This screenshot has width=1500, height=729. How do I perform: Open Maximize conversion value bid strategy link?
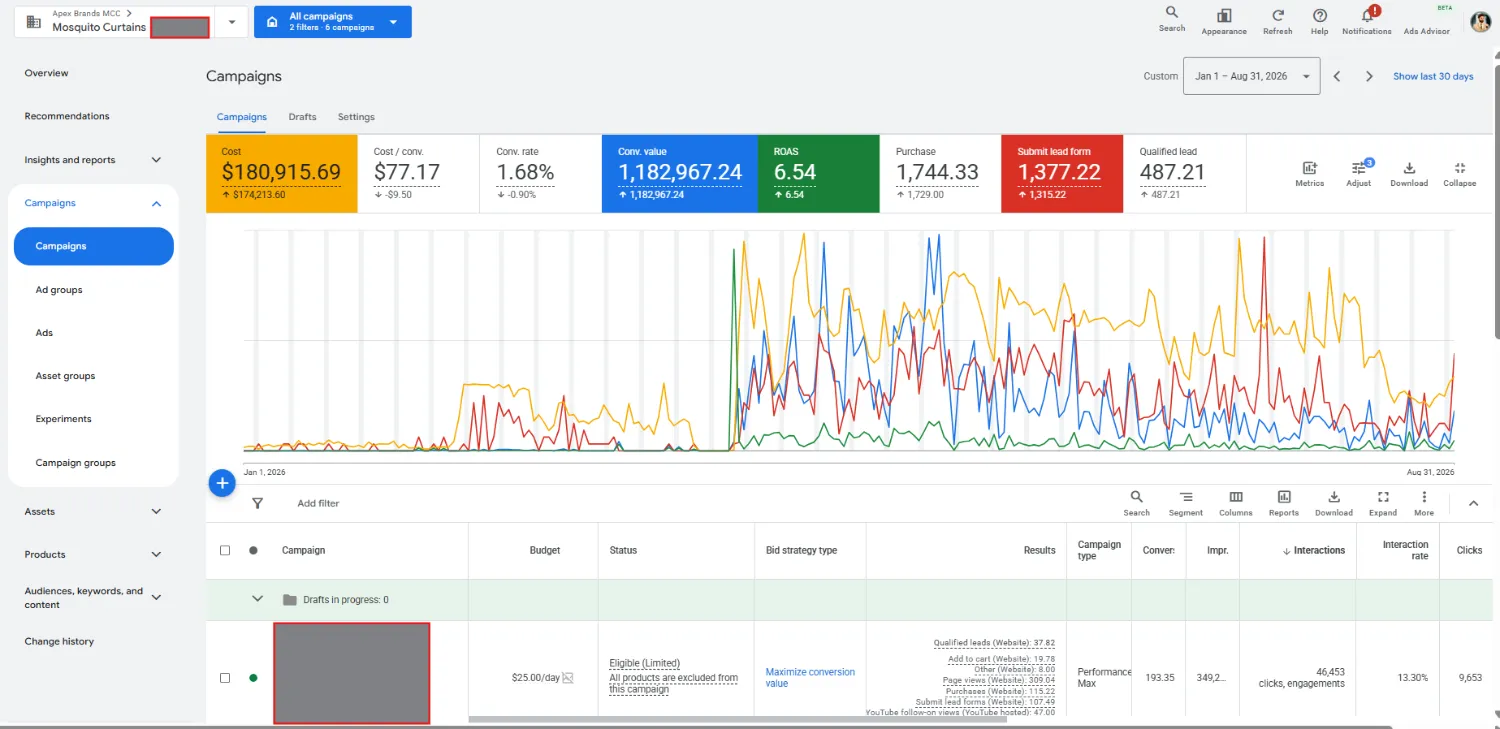[x=810, y=678]
